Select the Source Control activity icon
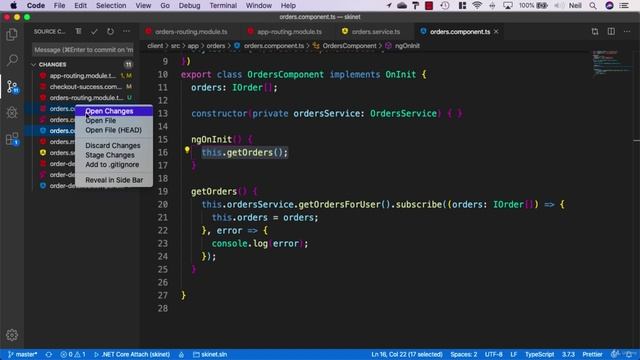 (12, 87)
